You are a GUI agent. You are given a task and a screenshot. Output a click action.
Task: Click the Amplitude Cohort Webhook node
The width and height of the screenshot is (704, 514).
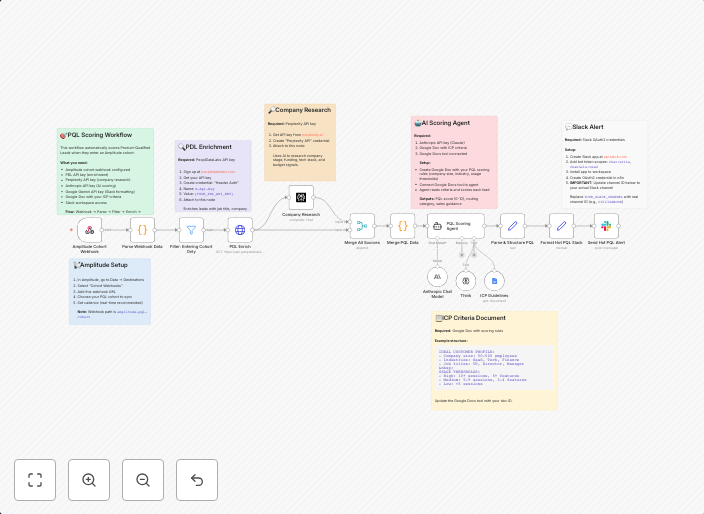(x=90, y=230)
